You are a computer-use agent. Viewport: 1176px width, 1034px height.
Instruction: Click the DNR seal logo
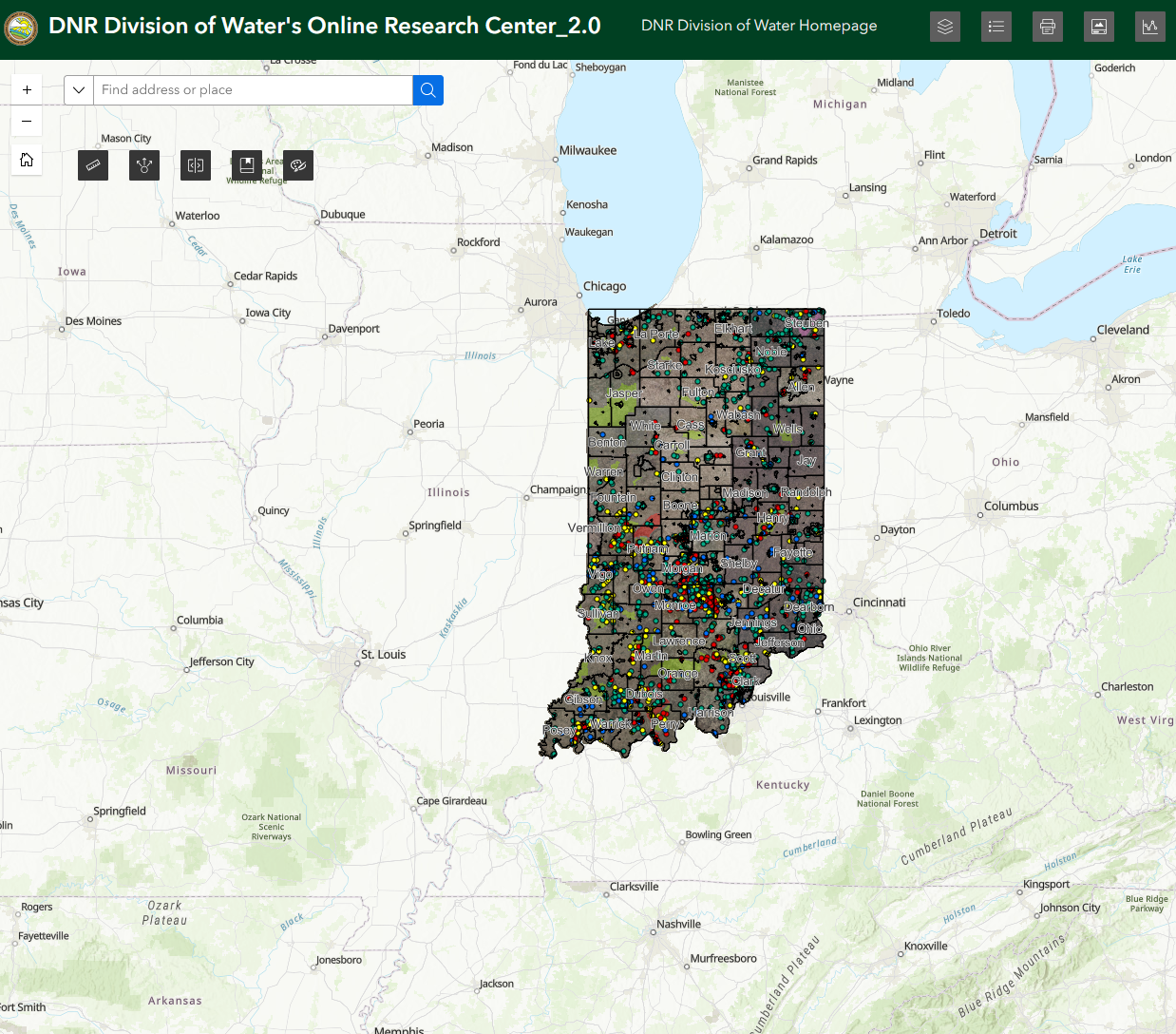point(21,28)
